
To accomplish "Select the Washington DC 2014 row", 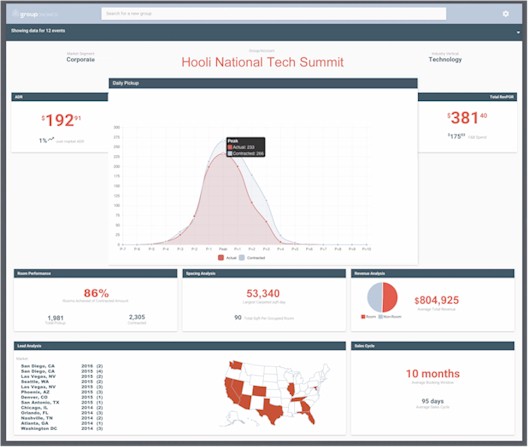I will (62, 428).
